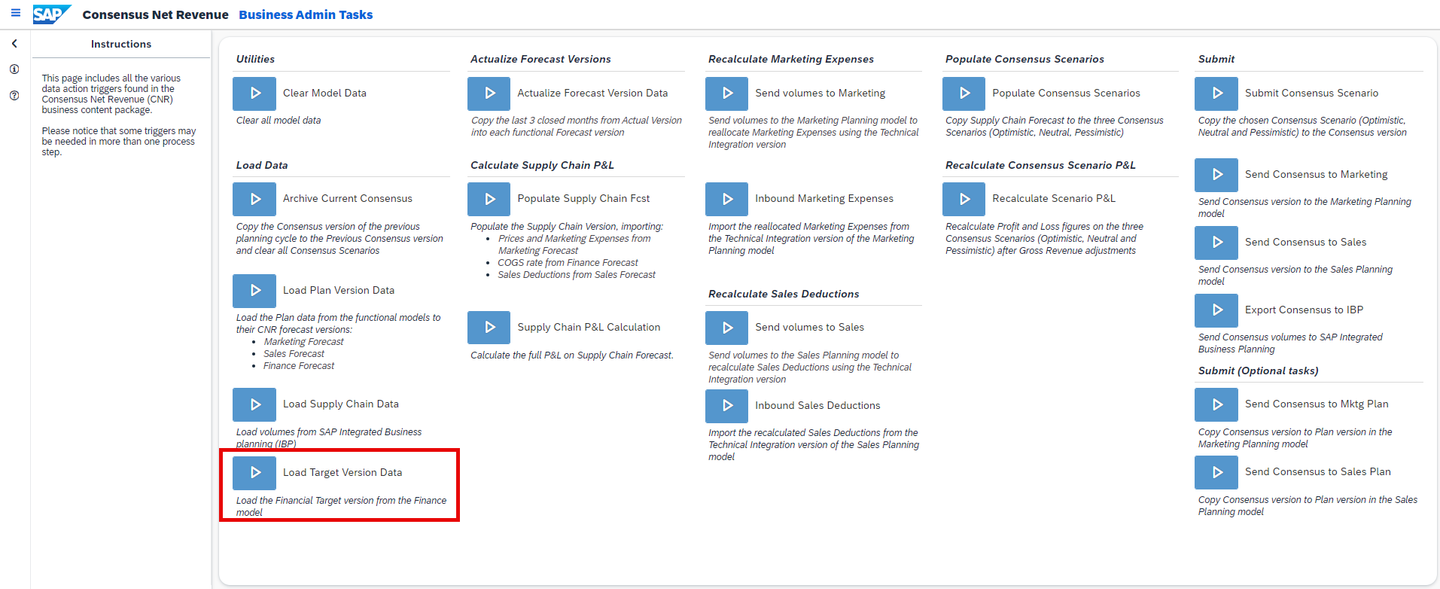
Task: Run the Inbound Marketing Expenses trigger
Action: [726, 199]
